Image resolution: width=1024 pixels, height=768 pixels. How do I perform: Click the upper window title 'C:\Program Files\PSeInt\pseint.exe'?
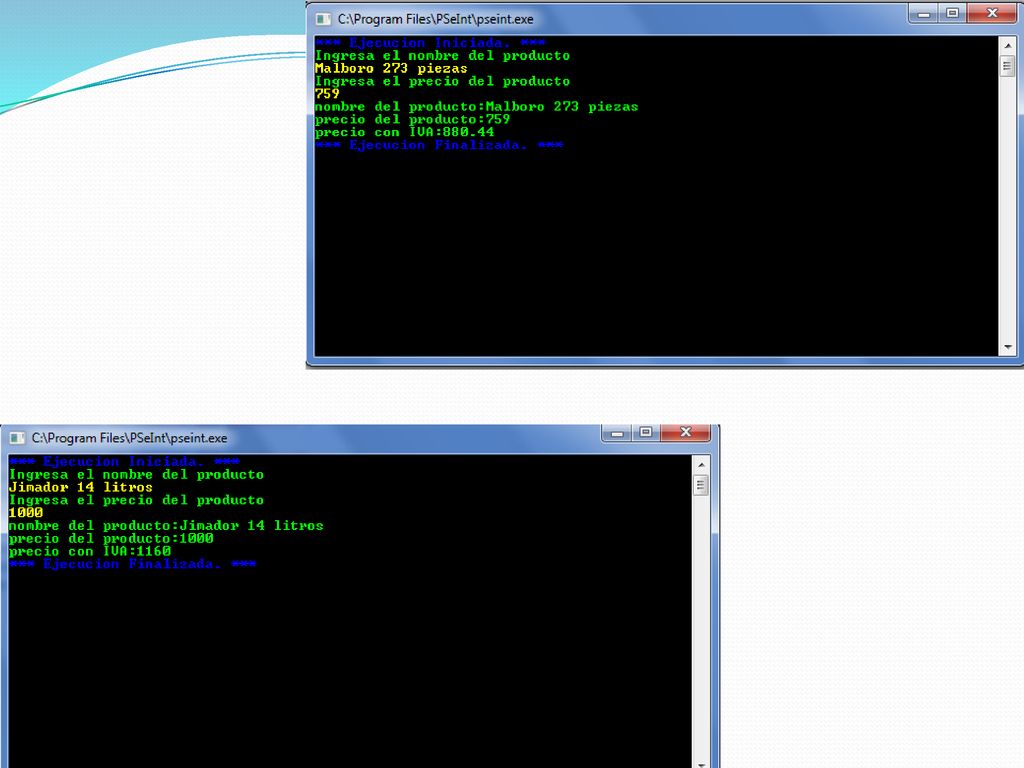click(x=435, y=19)
